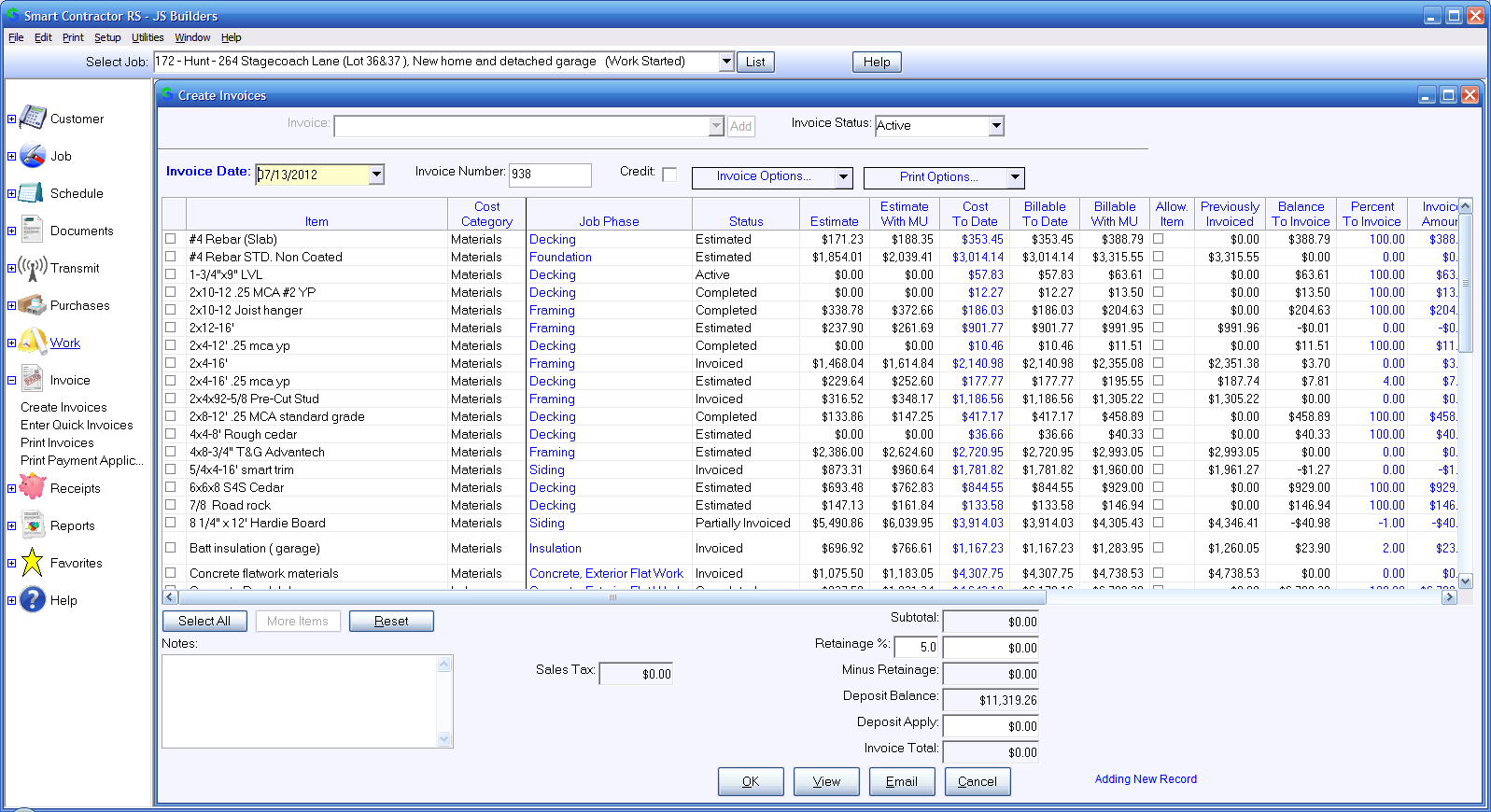Image resolution: width=1491 pixels, height=812 pixels.
Task: Click the Cancel button
Action: (x=978, y=781)
